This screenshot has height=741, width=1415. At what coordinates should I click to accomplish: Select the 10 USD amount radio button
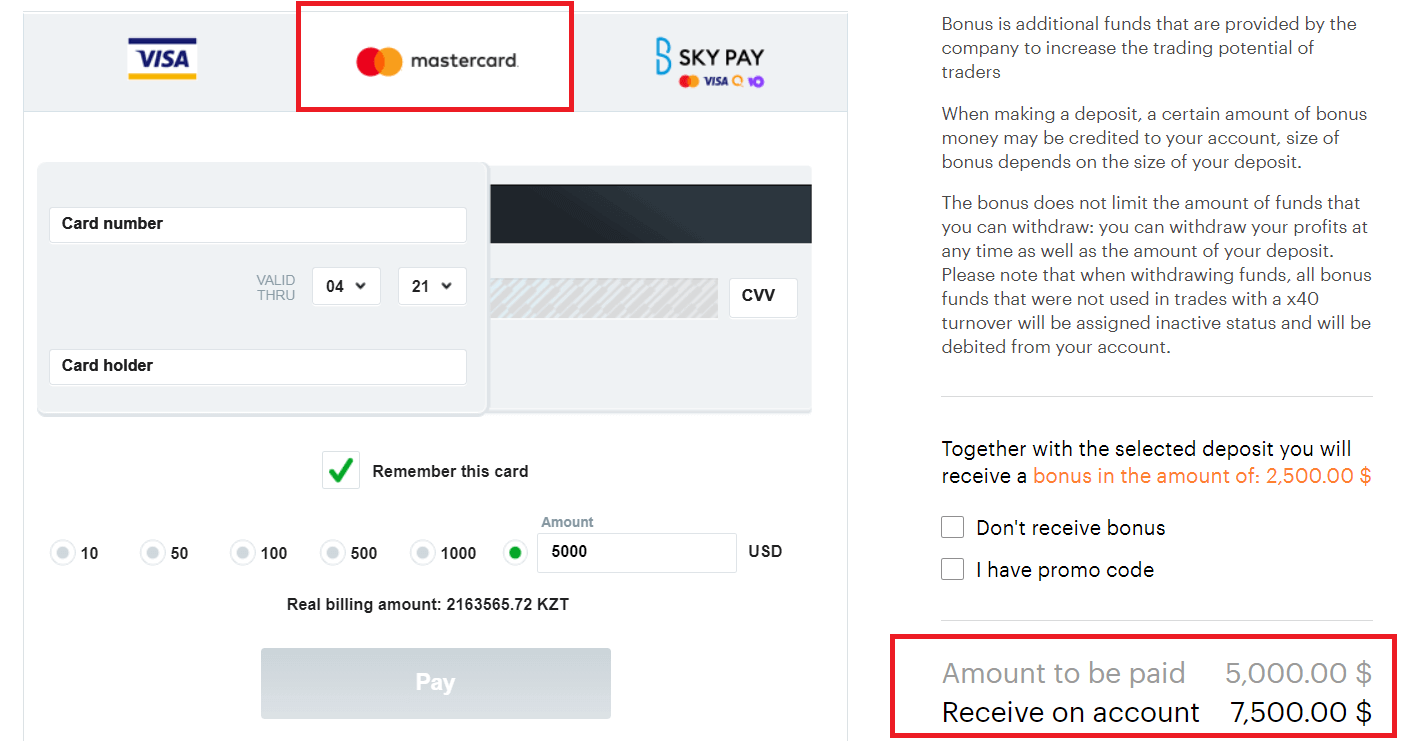(x=63, y=552)
